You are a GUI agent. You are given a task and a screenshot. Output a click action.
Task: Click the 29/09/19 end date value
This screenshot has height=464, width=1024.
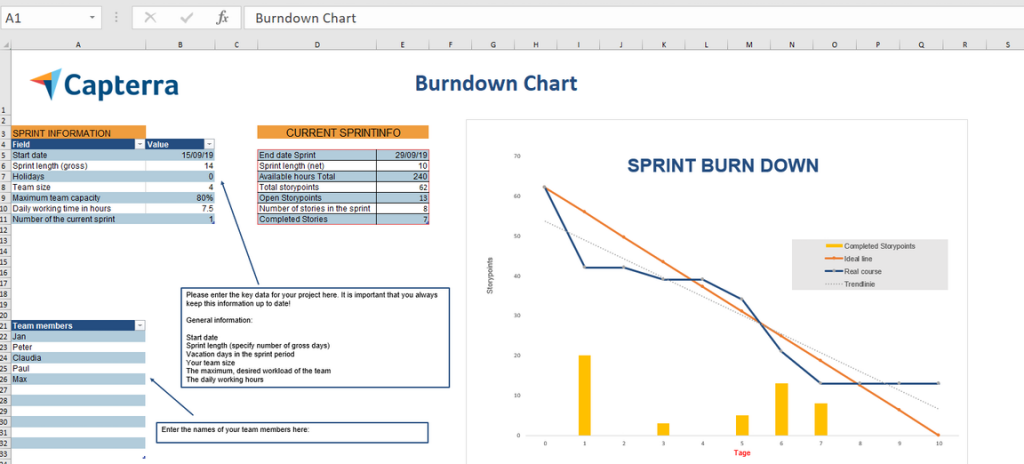[403, 156]
